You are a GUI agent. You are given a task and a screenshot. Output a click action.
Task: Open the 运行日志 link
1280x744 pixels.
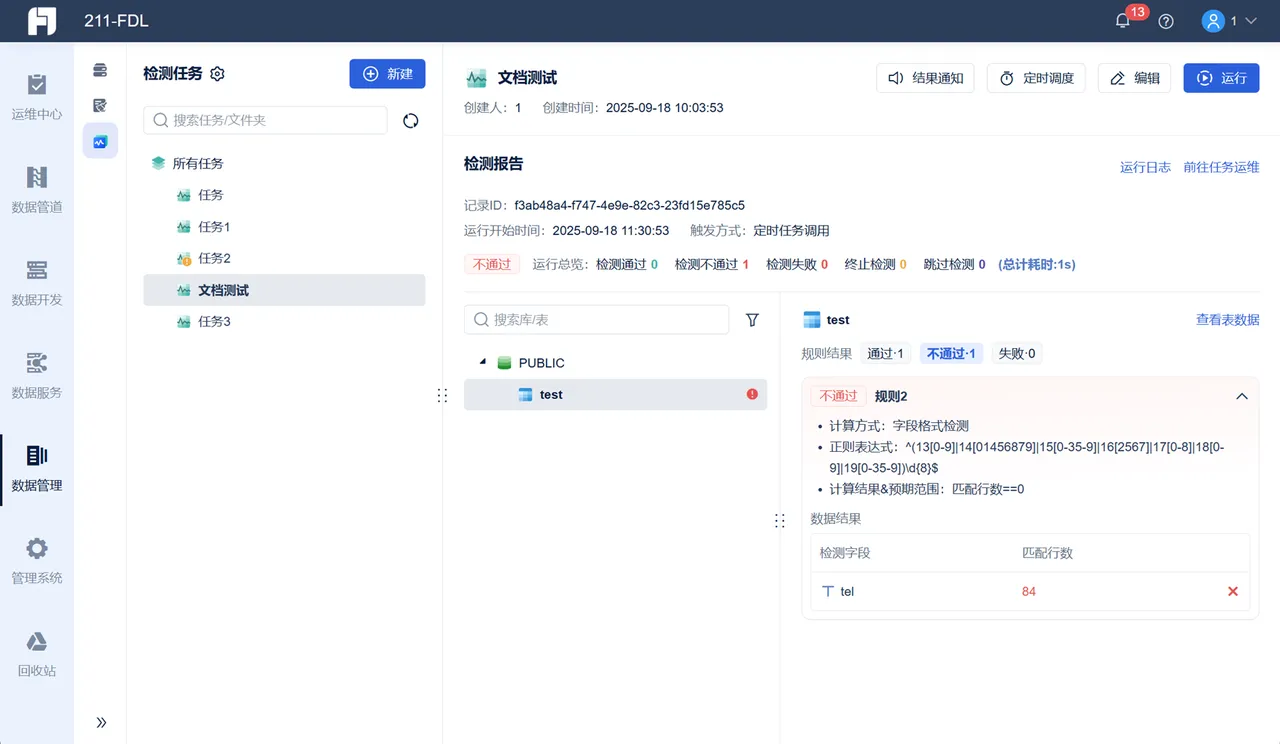click(1145, 167)
